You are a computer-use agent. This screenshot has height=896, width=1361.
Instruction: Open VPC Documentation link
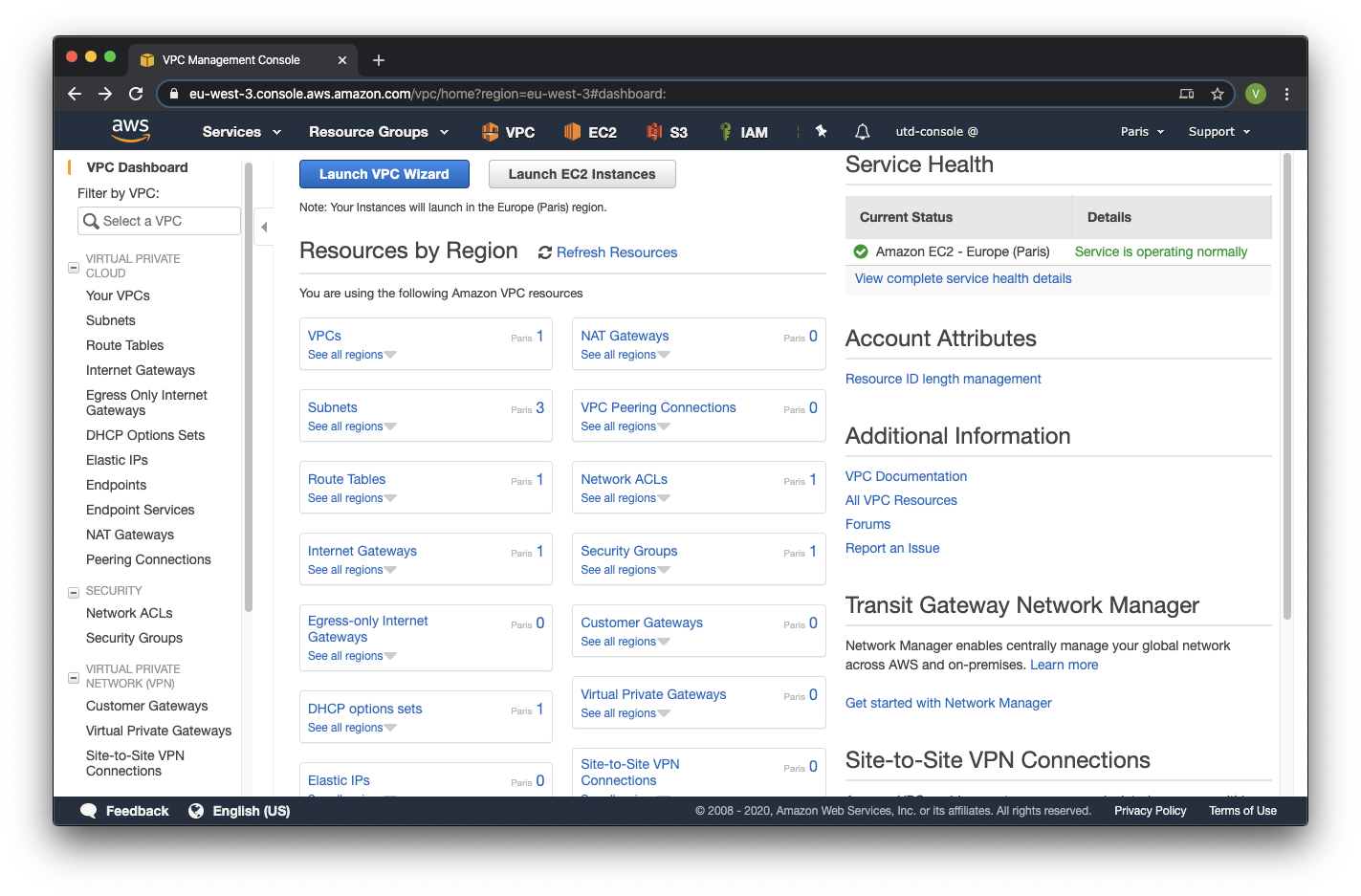pos(906,476)
